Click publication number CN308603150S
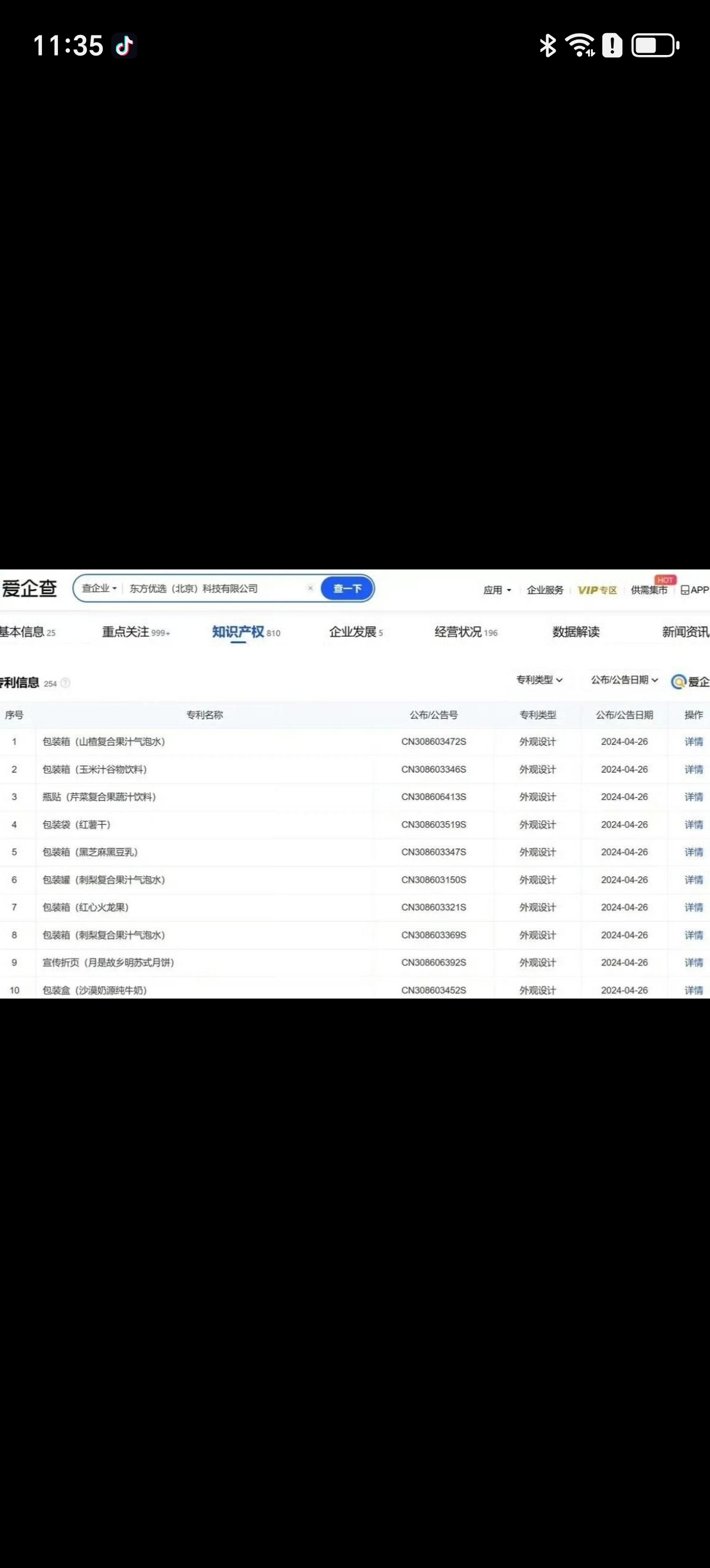 point(434,880)
